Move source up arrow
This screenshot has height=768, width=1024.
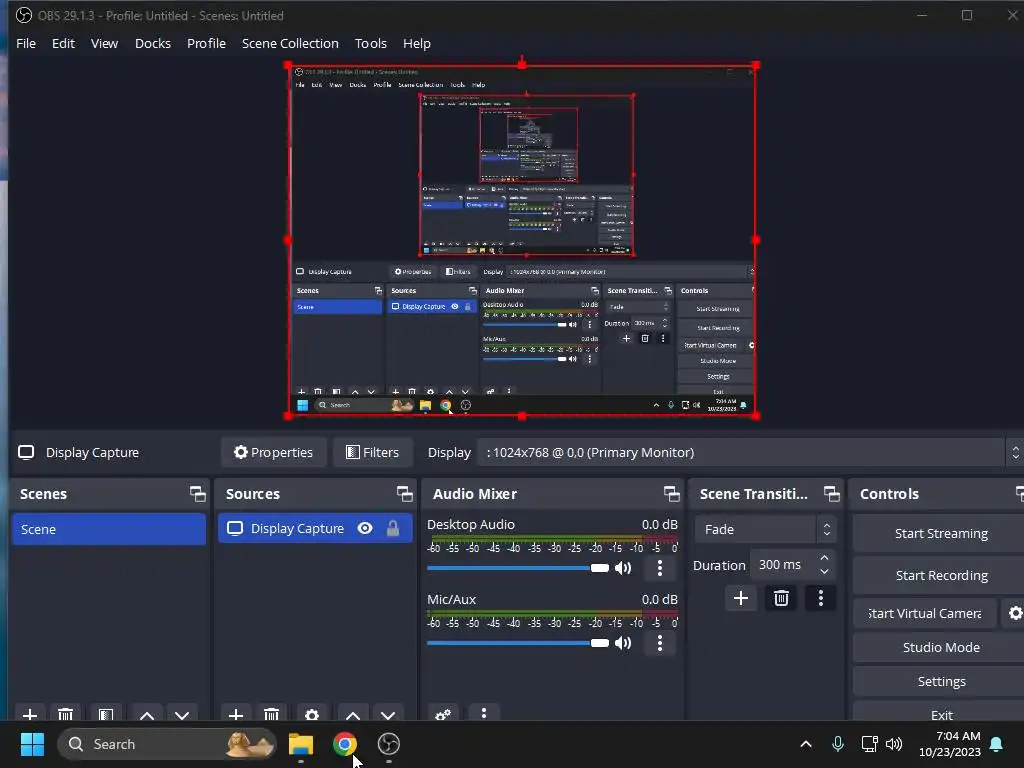click(x=353, y=714)
